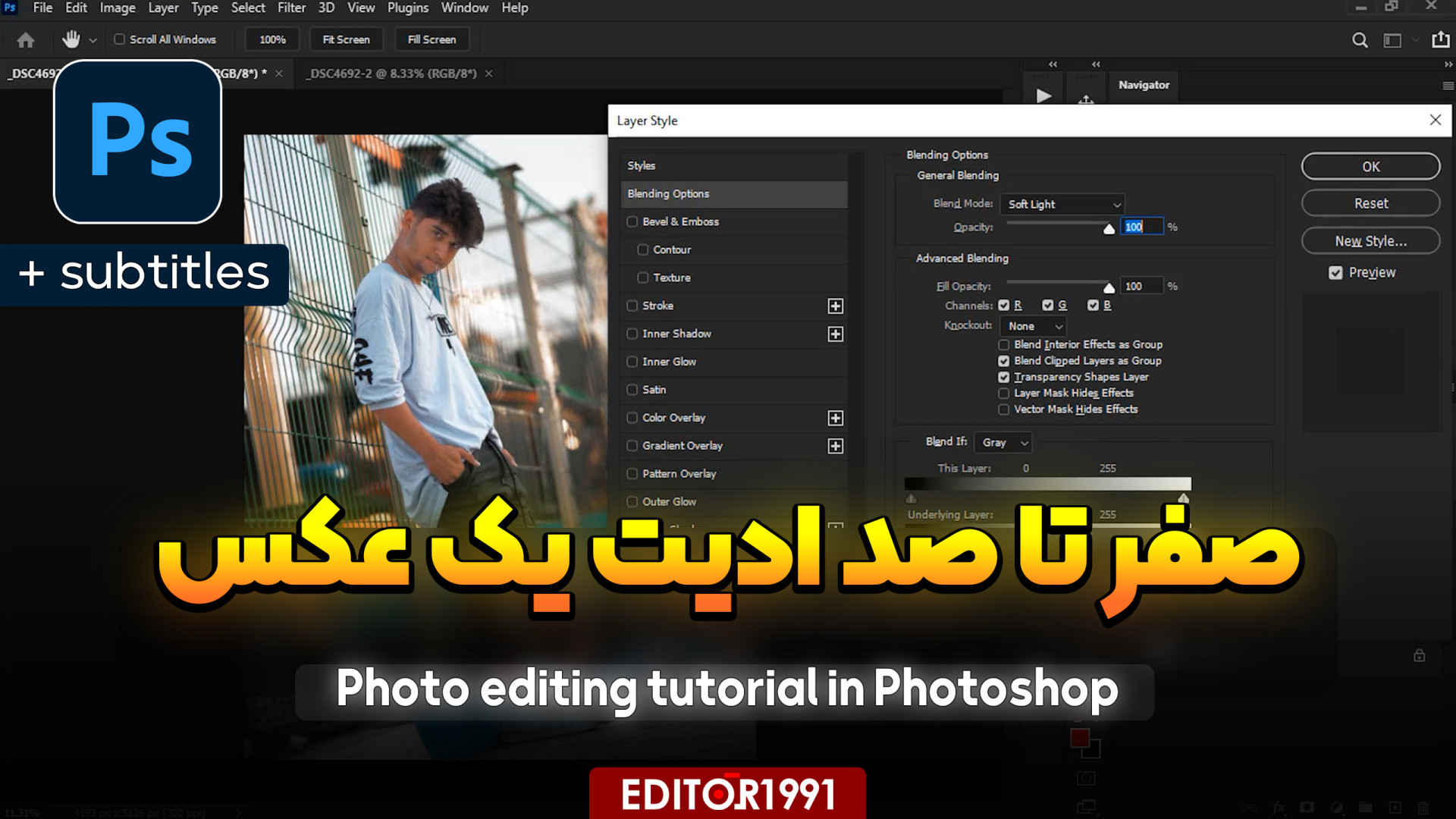Image resolution: width=1456 pixels, height=819 pixels.
Task: Add another Color Overlay plus icon
Action: point(835,418)
